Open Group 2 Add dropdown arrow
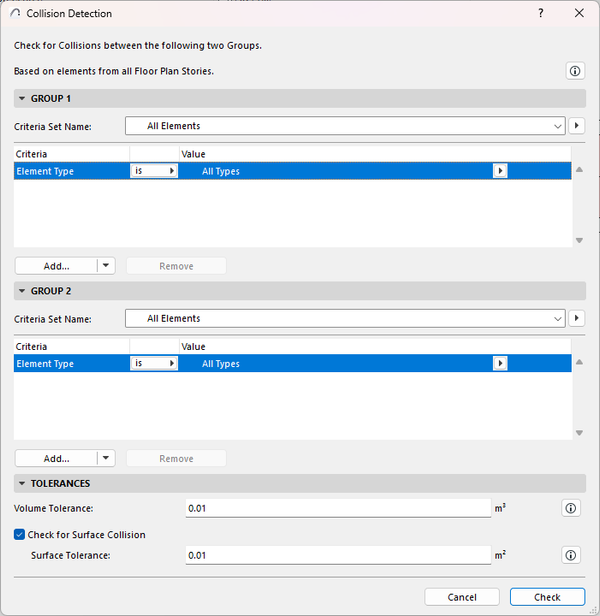 point(106,458)
